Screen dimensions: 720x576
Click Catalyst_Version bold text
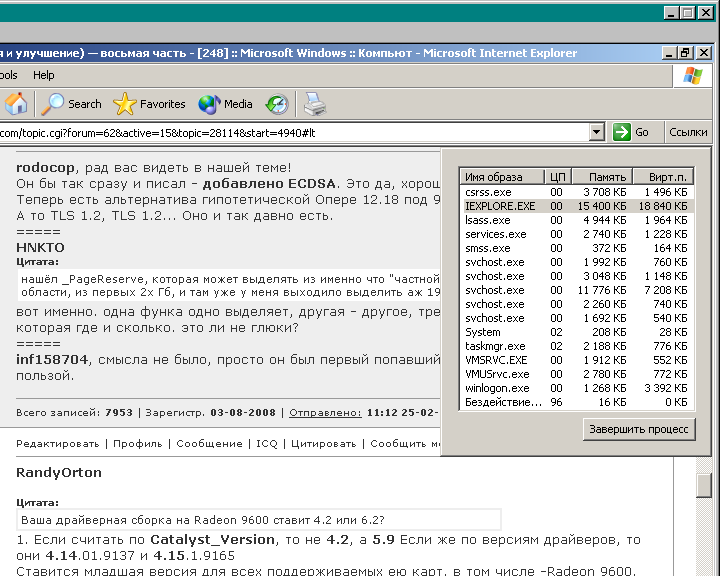click(213, 539)
